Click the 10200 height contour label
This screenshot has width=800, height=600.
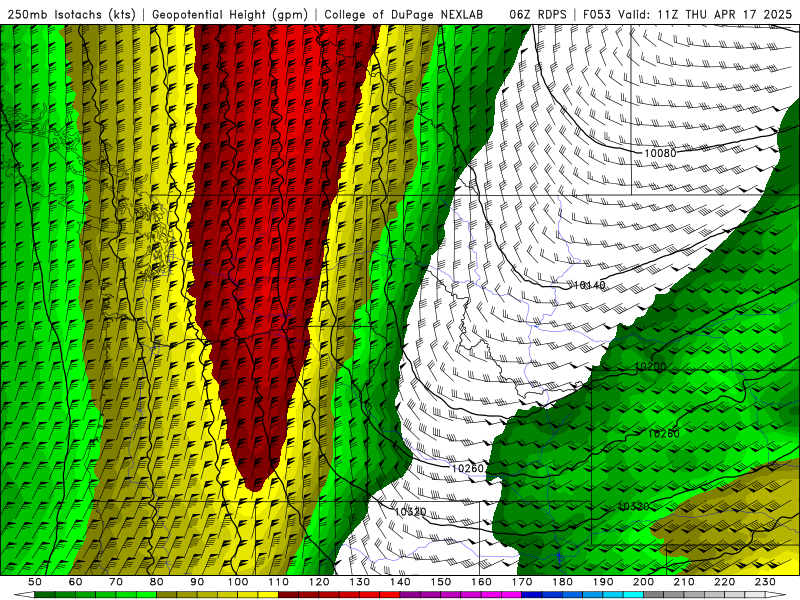click(x=651, y=366)
